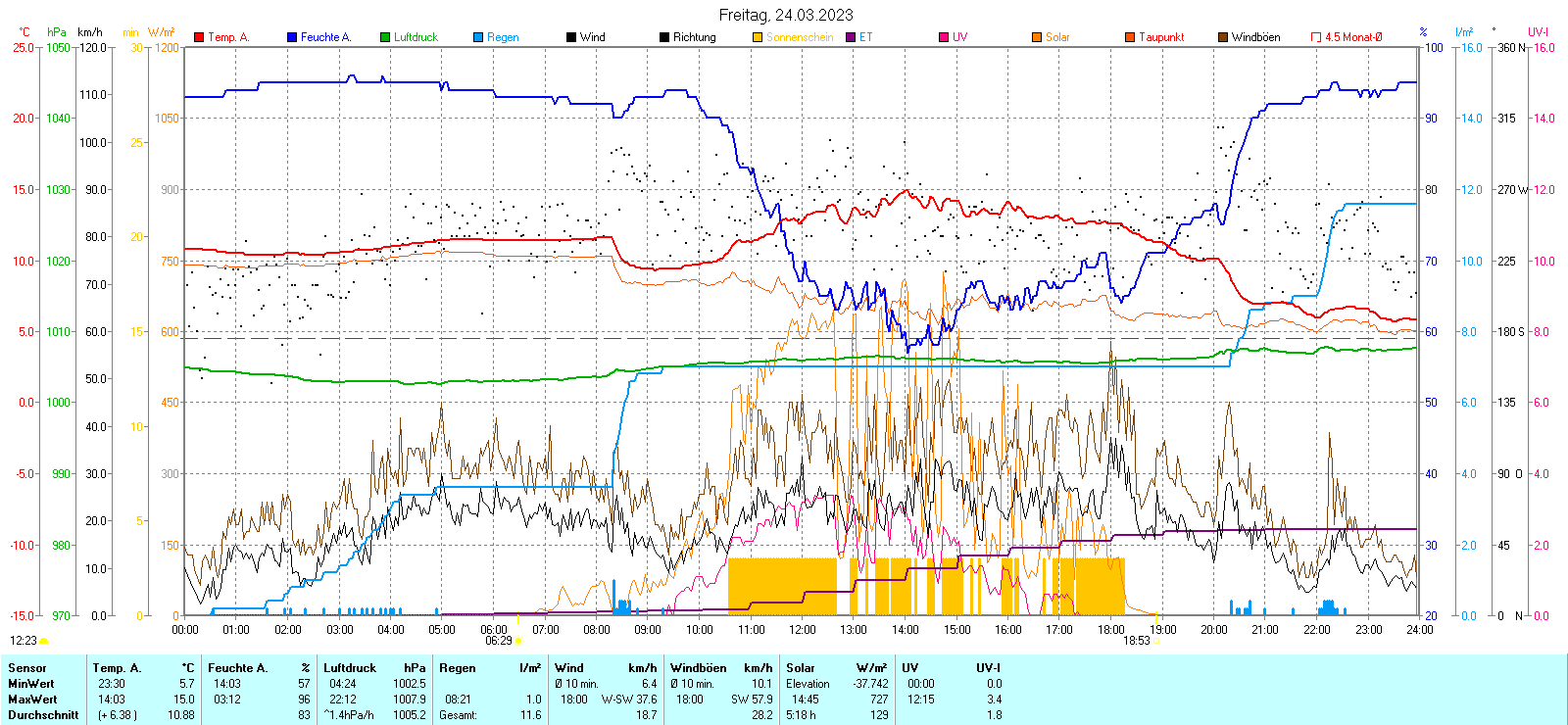The height and width of the screenshot is (725, 1568).
Task: Click the sunset marker at 18:53
Action: pyautogui.click(x=1156, y=641)
